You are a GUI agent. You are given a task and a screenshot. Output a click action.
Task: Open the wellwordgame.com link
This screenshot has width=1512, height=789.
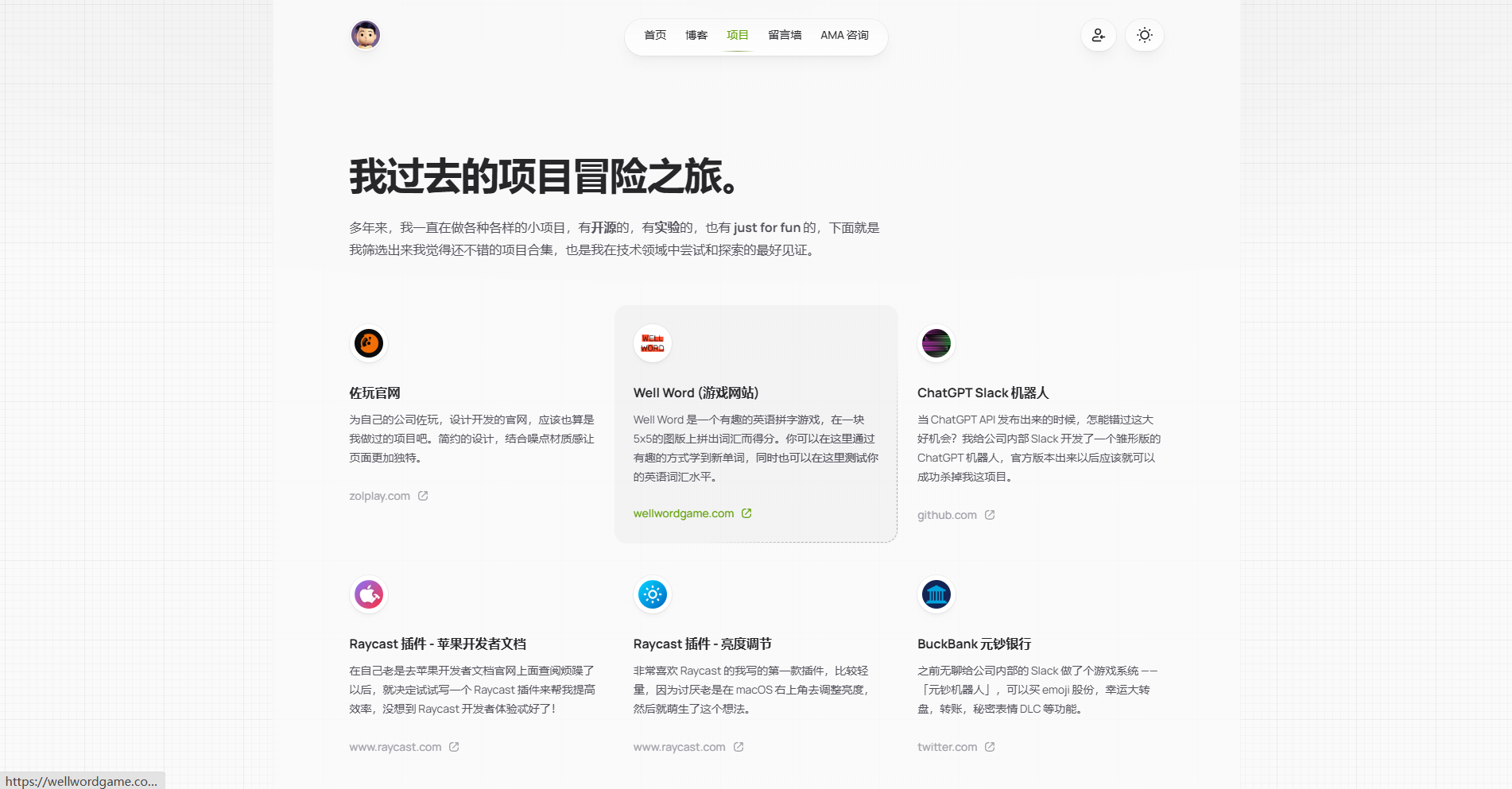coord(684,513)
